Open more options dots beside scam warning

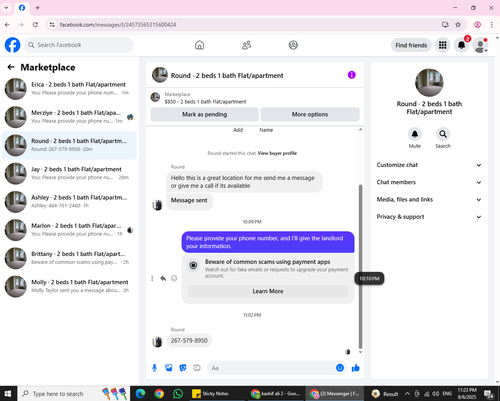pyautogui.click(x=152, y=278)
